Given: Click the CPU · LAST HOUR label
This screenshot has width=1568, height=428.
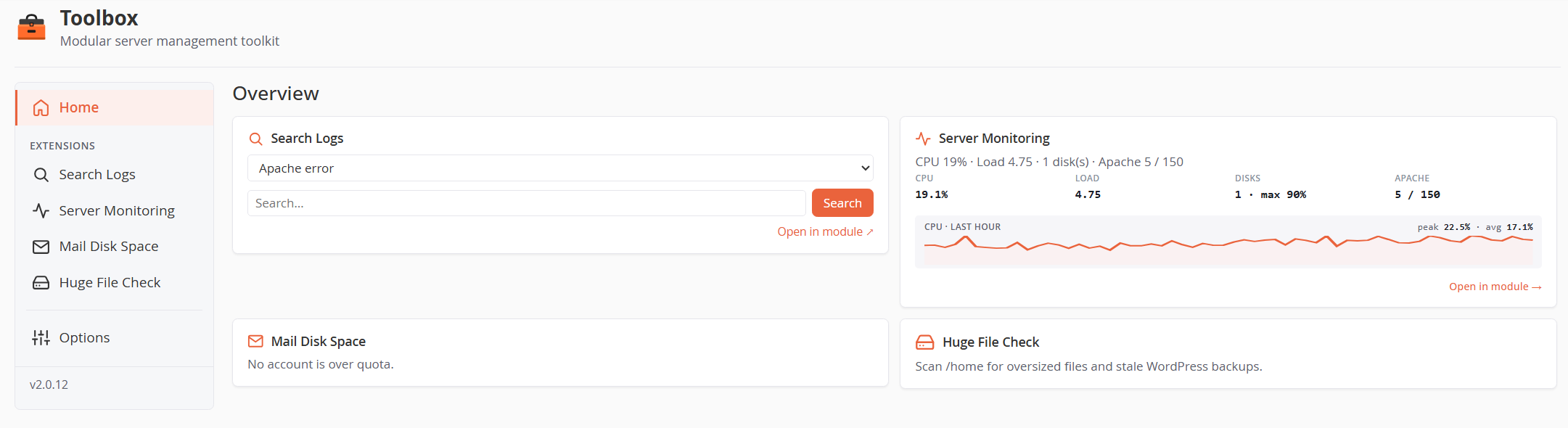Looking at the screenshot, I should point(962,227).
